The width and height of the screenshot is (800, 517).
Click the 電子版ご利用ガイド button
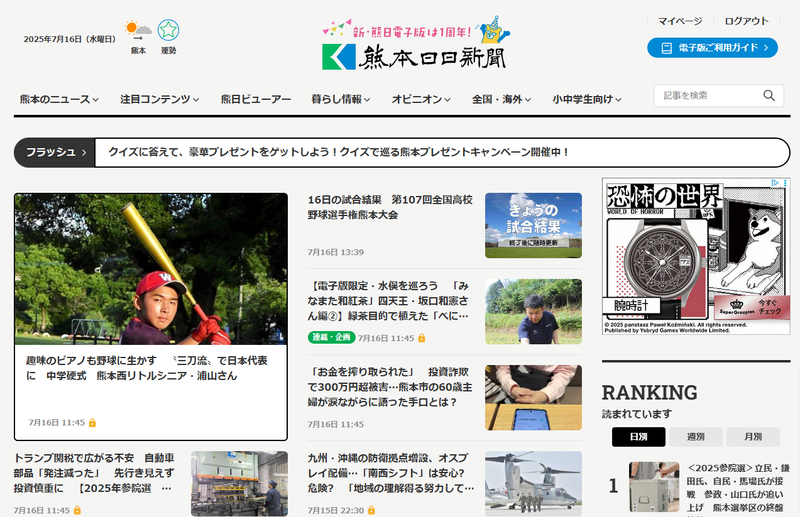(x=712, y=47)
